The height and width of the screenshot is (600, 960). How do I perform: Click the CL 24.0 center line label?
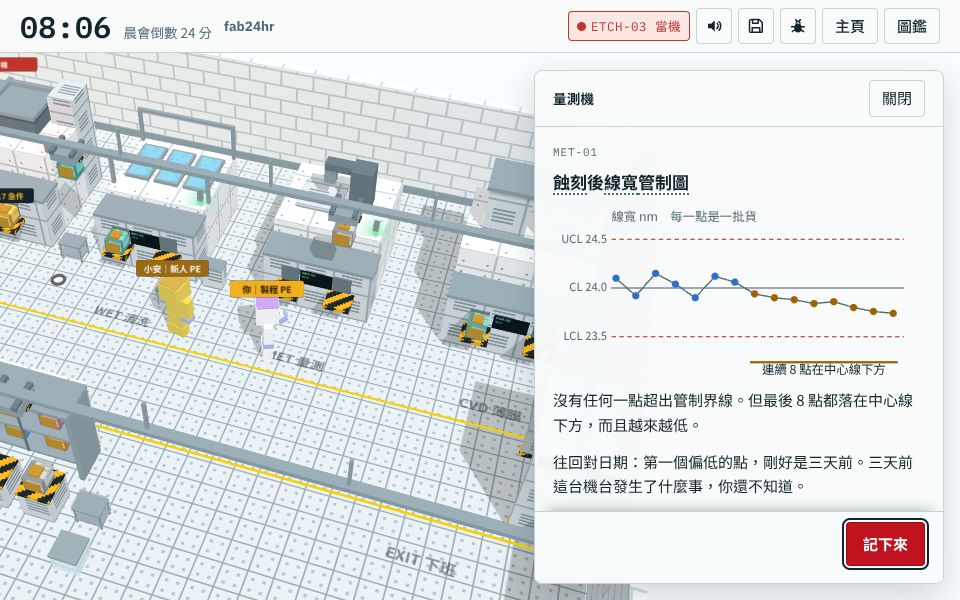coord(588,287)
